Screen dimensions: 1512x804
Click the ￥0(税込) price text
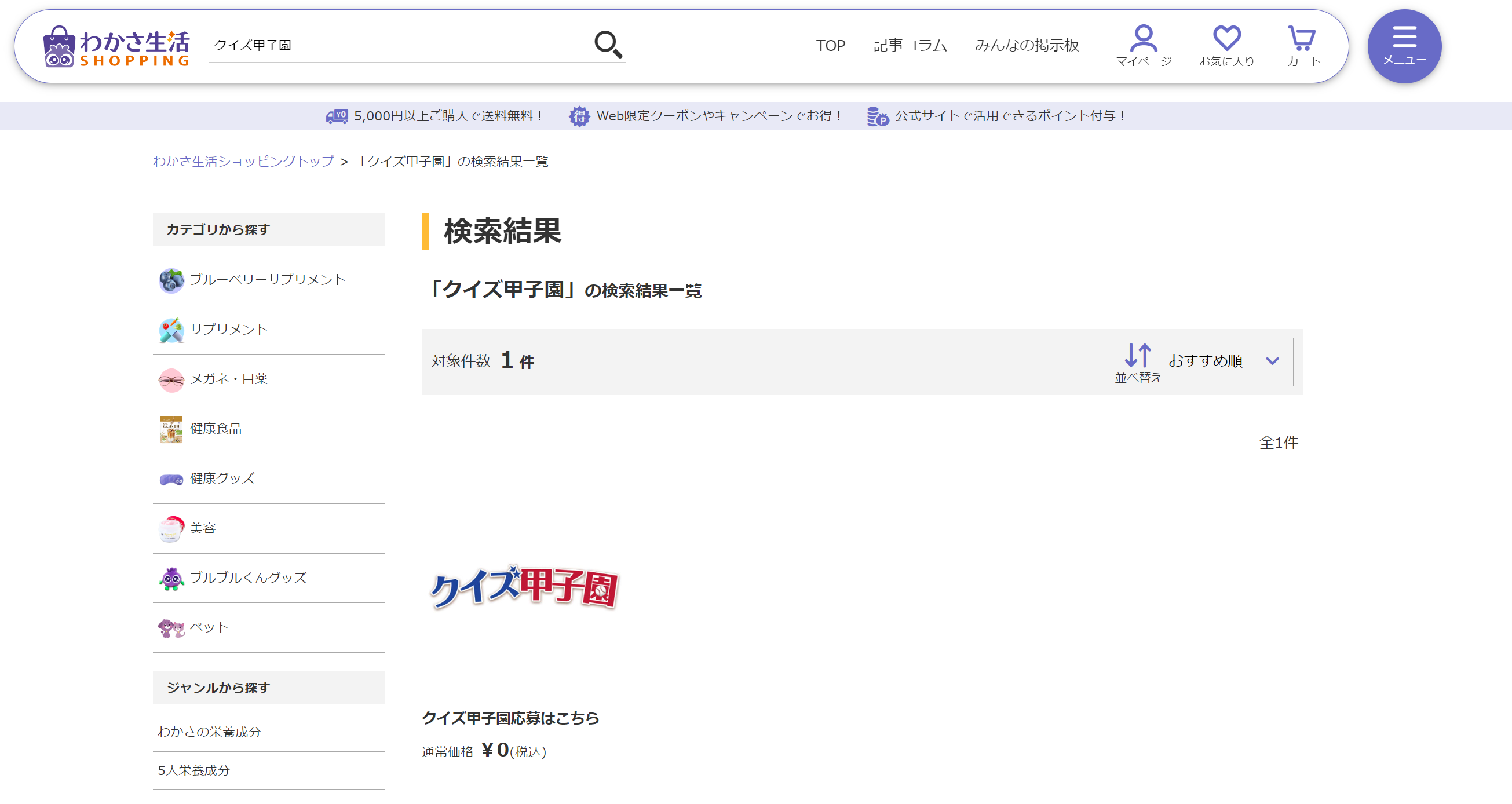click(x=514, y=751)
